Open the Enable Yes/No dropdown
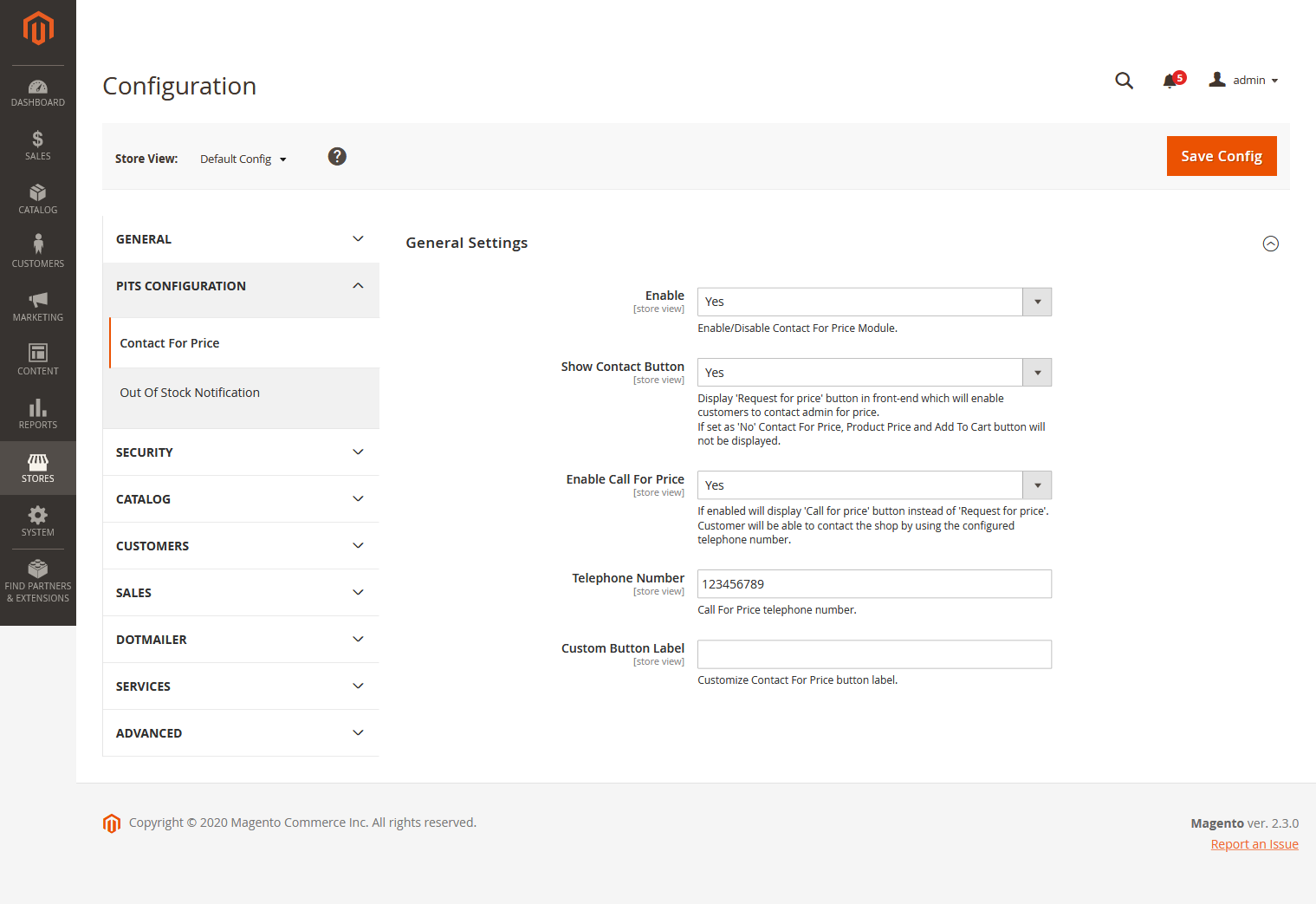The height and width of the screenshot is (904, 1316). pos(873,302)
